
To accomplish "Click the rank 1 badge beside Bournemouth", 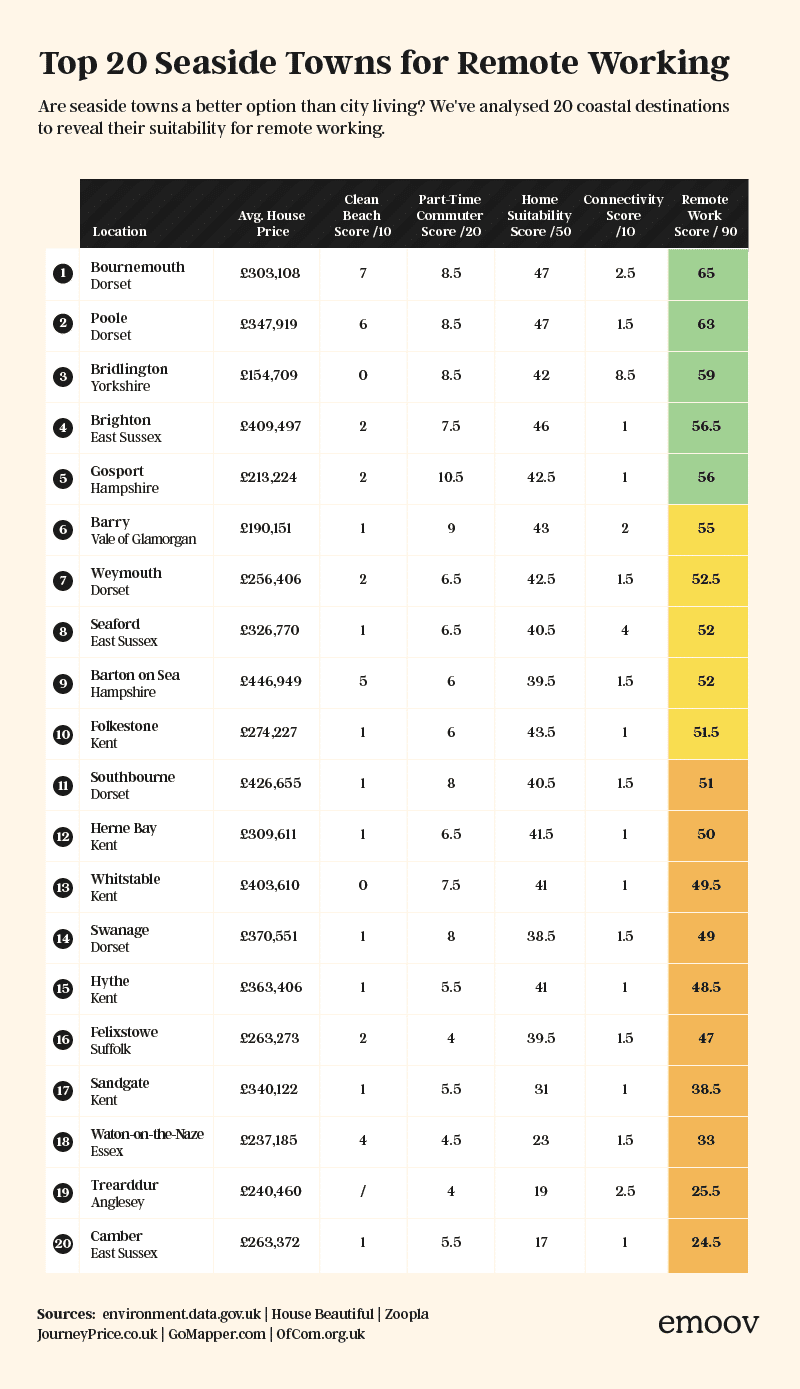I will pos(63,274).
